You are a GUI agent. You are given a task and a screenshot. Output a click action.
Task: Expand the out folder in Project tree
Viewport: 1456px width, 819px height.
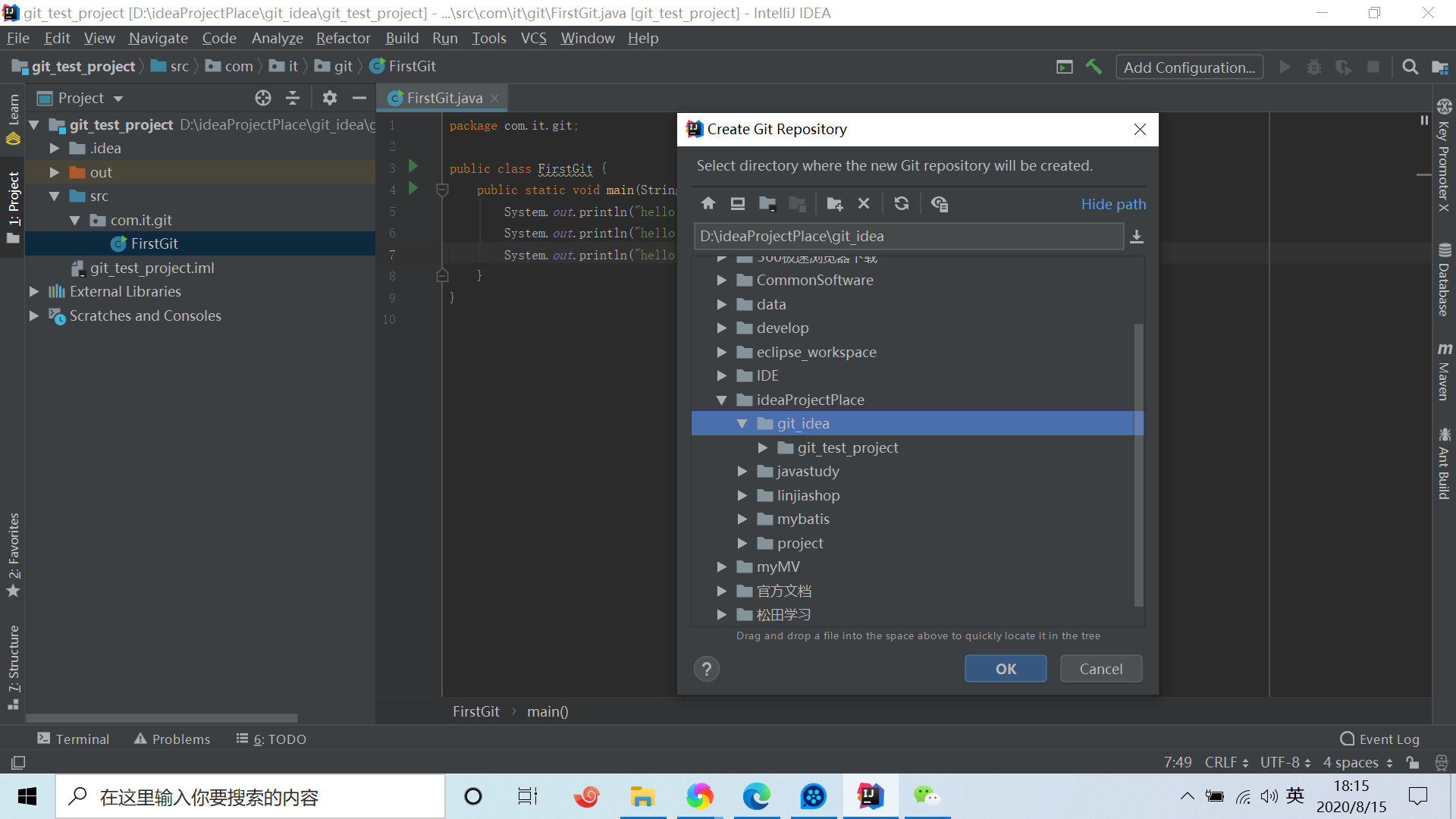(54, 173)
